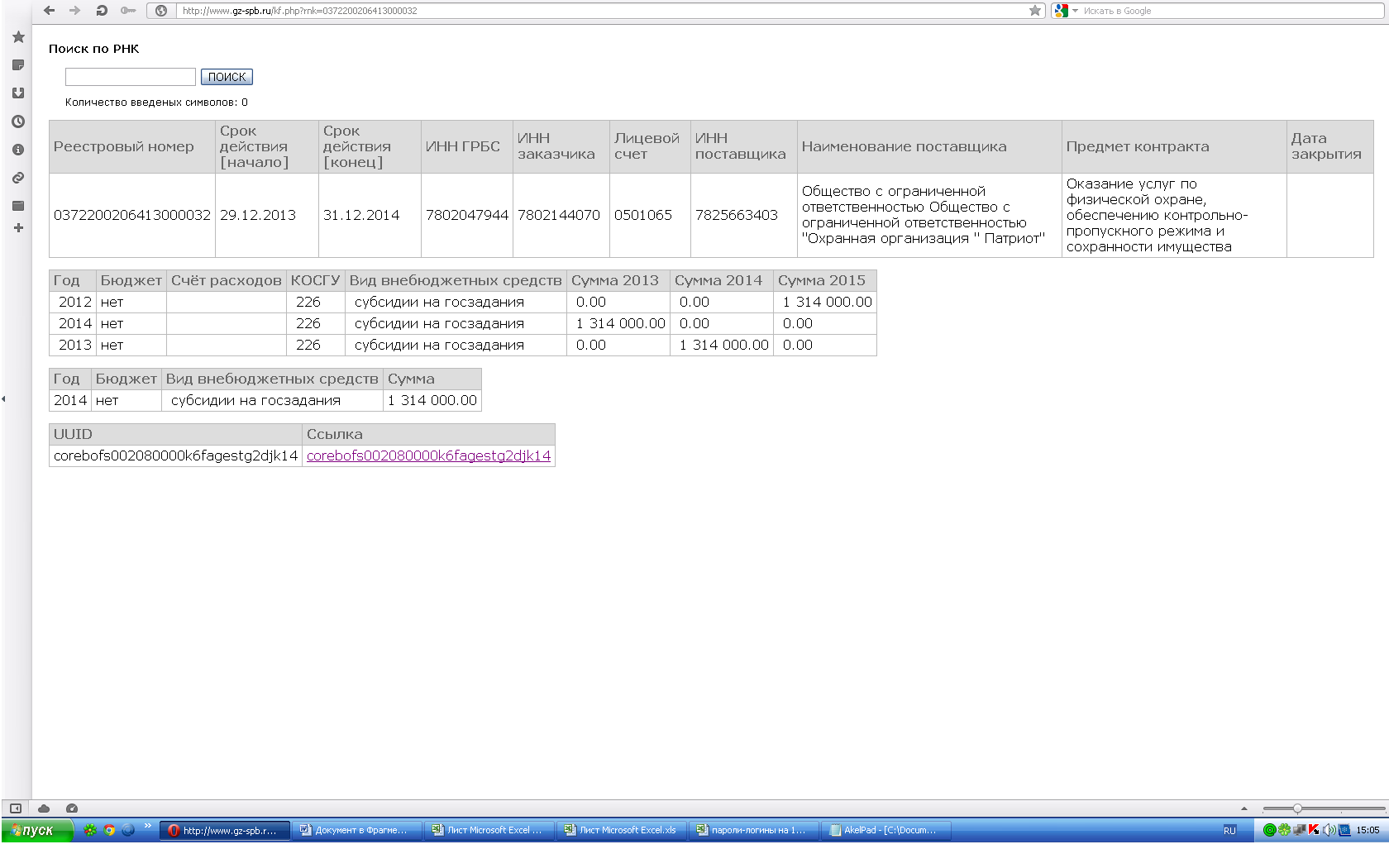Select registry number 0372200206413000032 cell

(x=132, y=215)
